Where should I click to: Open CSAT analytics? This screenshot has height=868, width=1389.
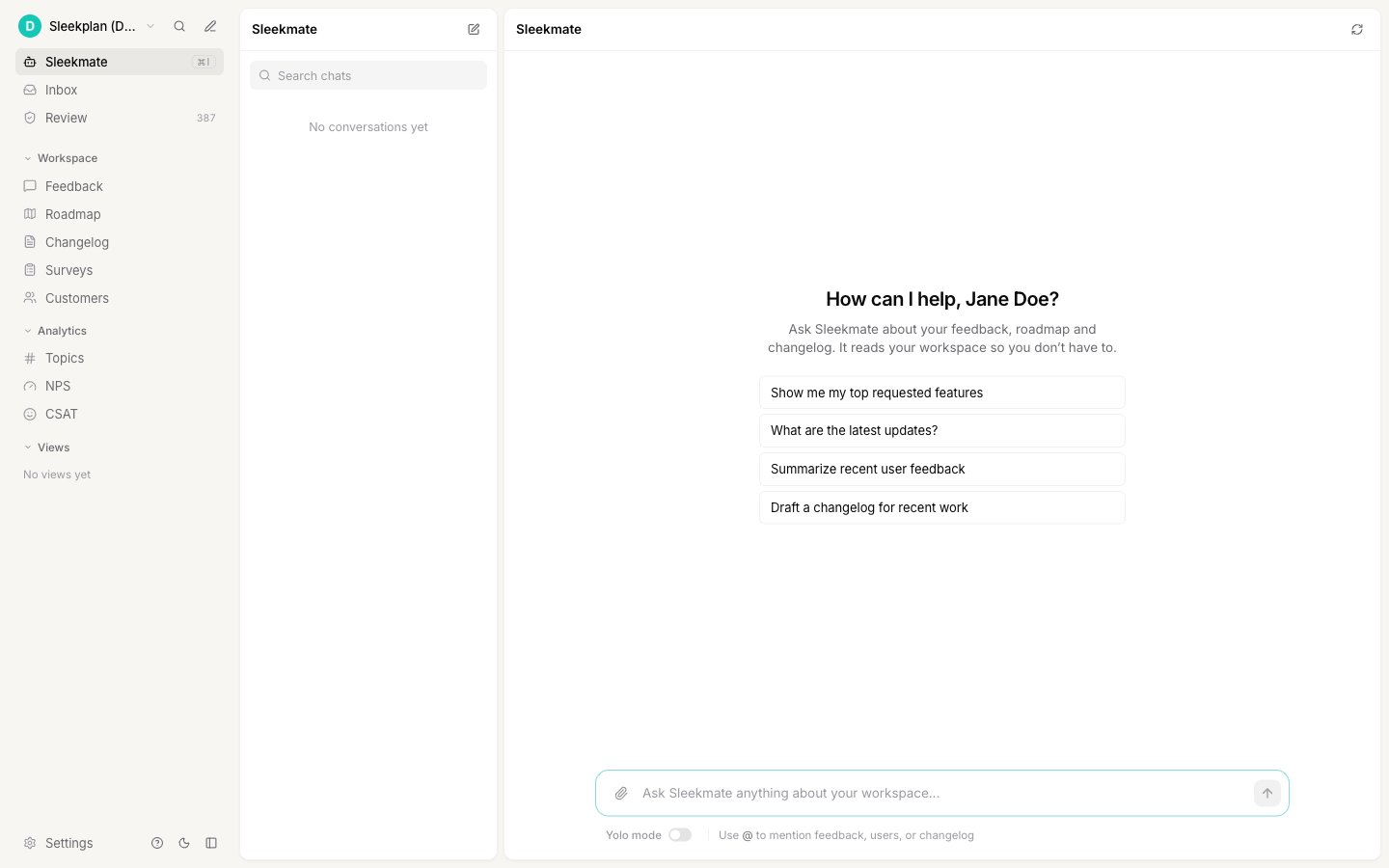[x=120, y=414]
